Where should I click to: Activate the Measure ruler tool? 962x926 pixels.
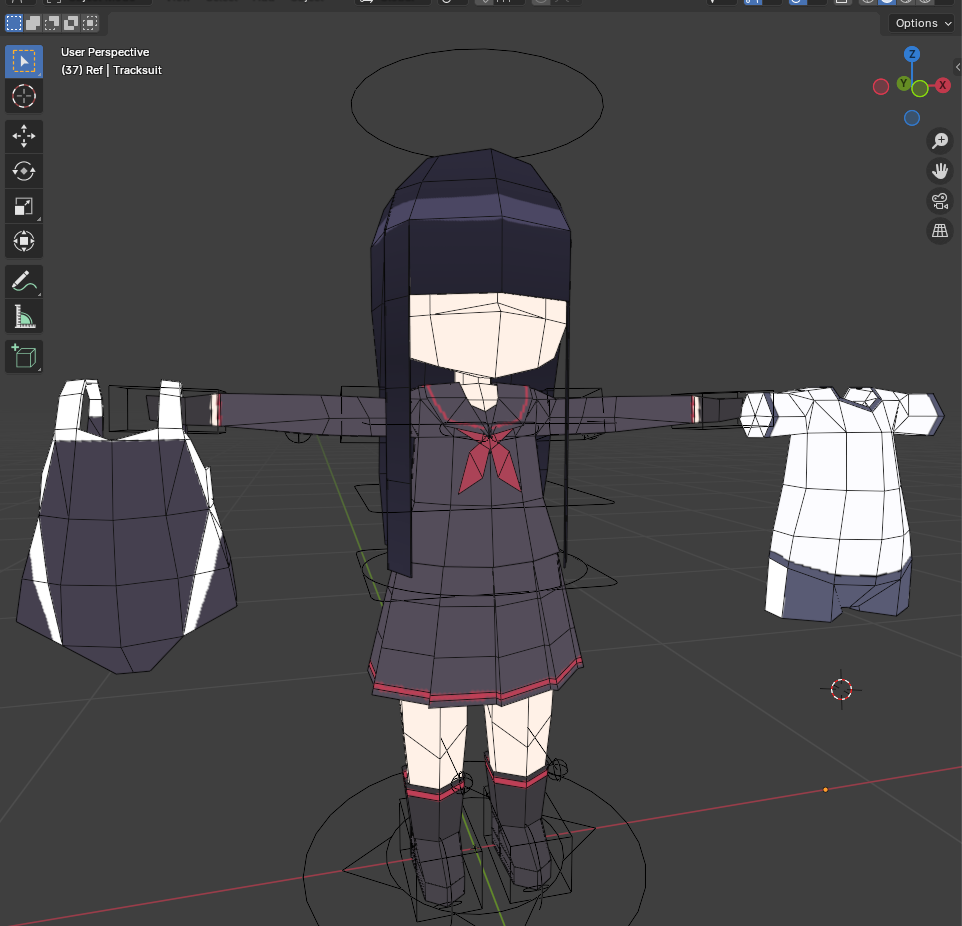[24, 317]
